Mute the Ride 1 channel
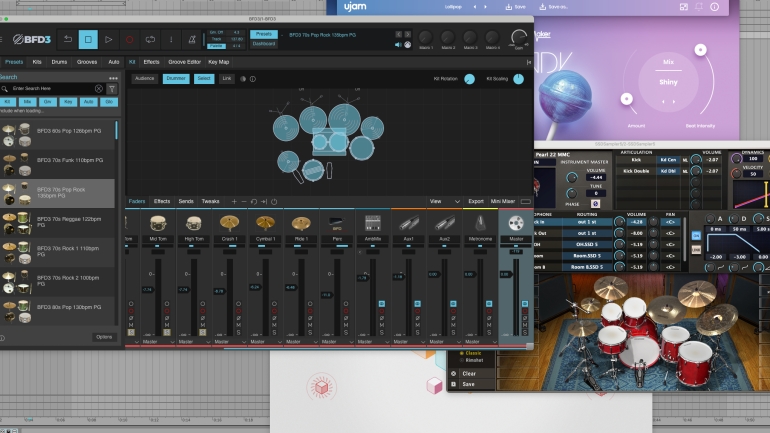The width and height of the screenshot is (770, 433). (310, 325)
